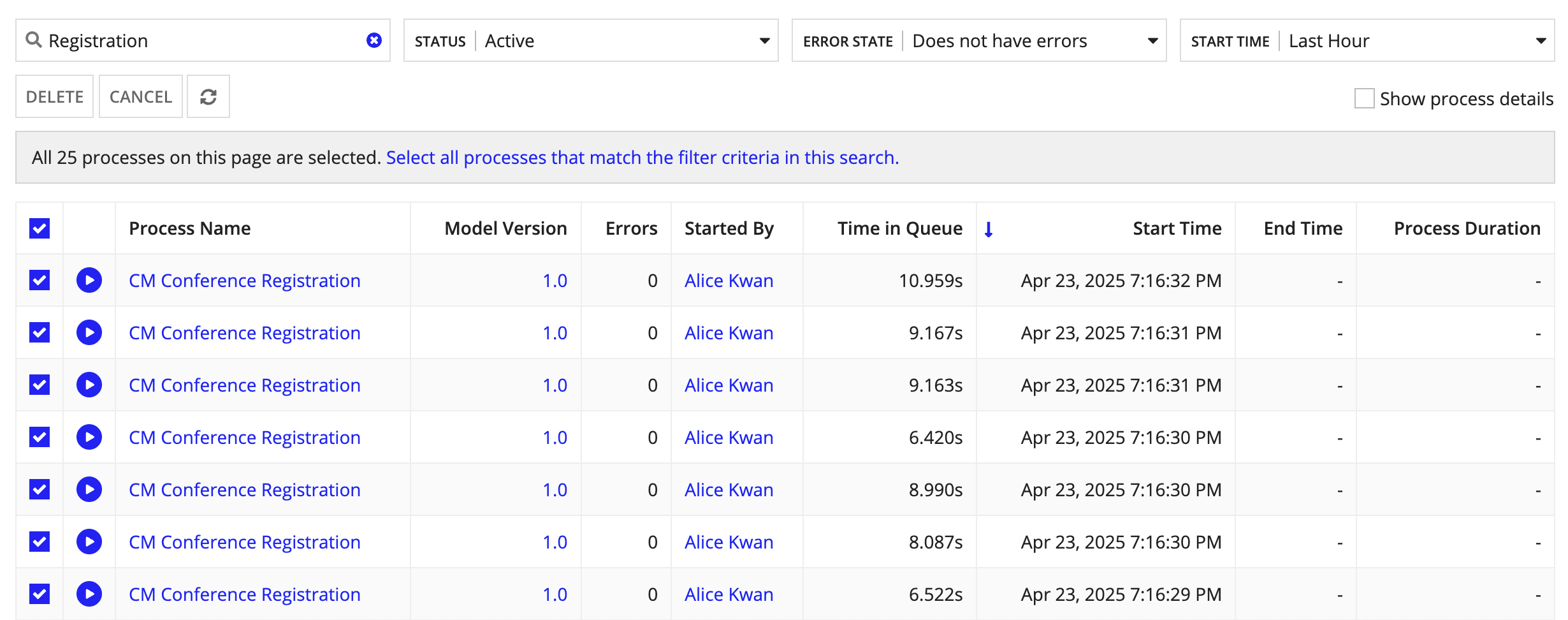Uncheck the row with 6.420s queue time
This screenshot has height=620, width=1568.
click(40, 437)
